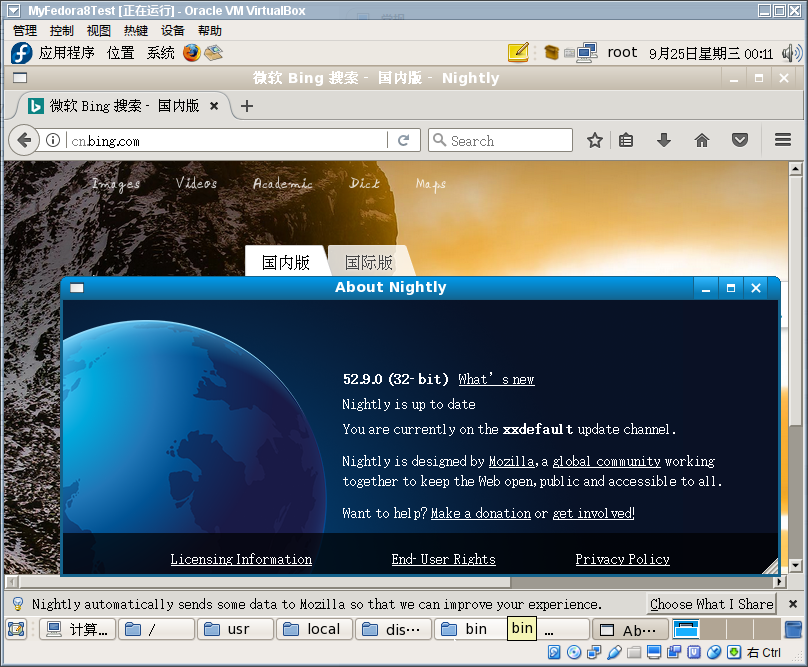
Task: Go back with the browser back arrow
Action: (x=24, y=140)
